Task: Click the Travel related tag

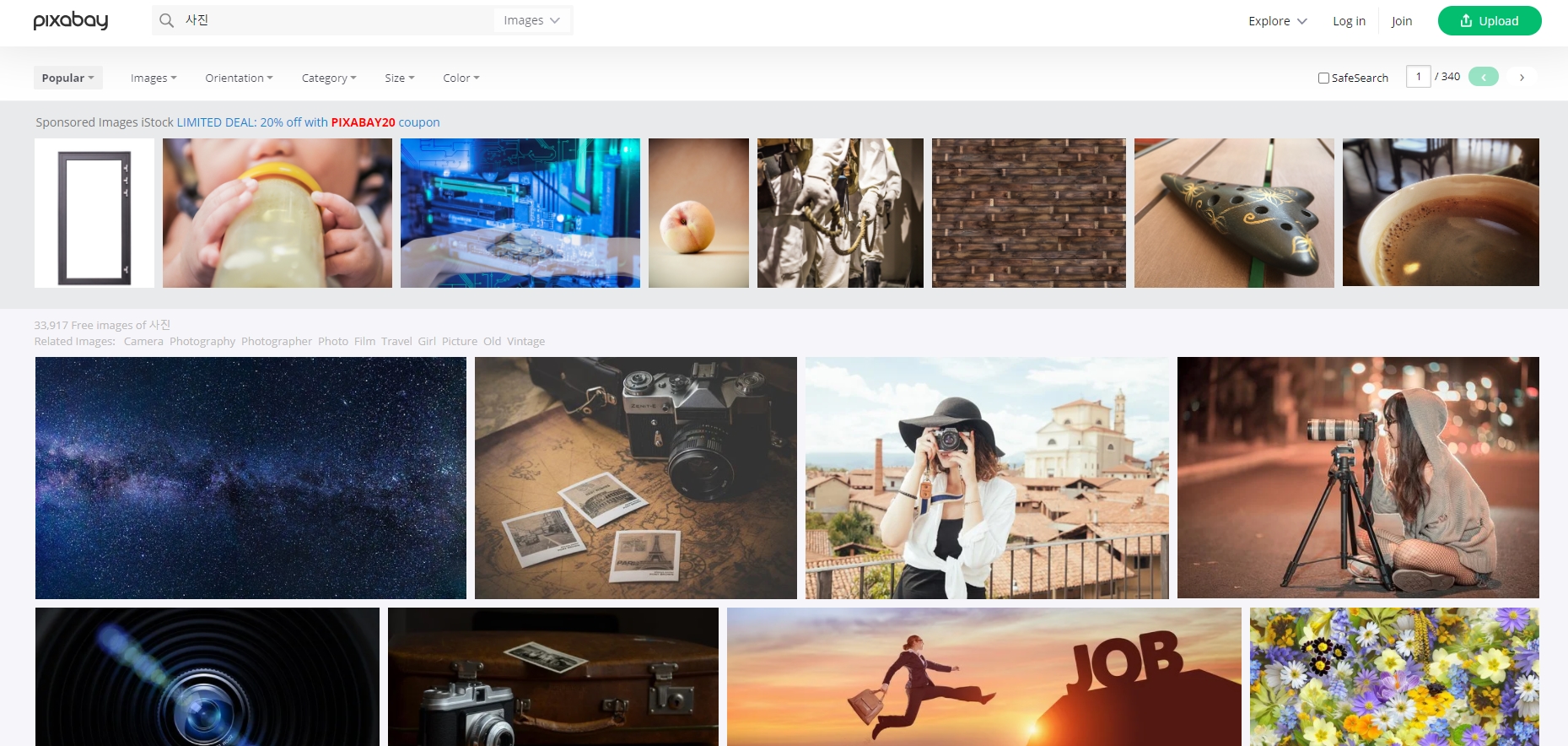Action: pyautogui.click(x=396, y=341)
